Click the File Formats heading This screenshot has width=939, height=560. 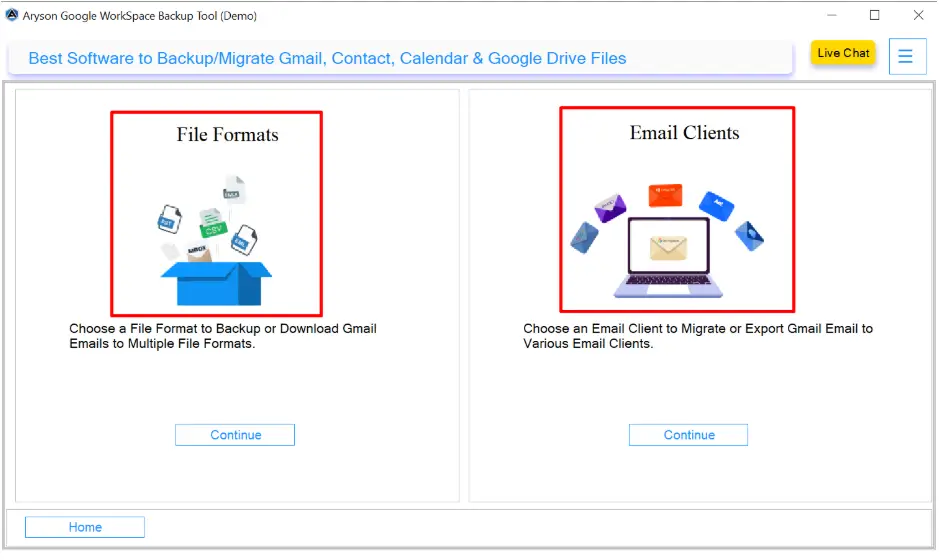[227, 135]
